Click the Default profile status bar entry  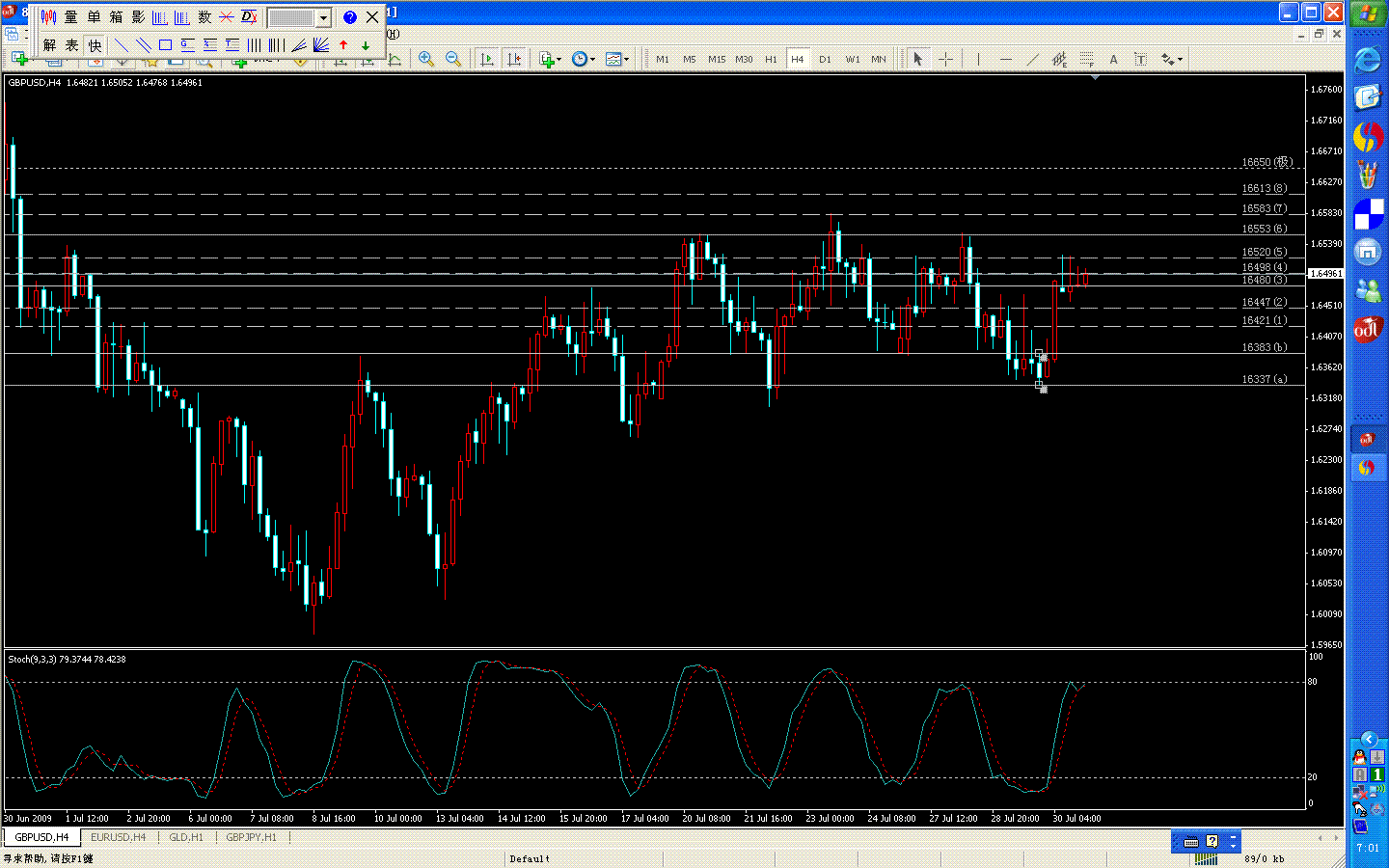tap(530, 858)
